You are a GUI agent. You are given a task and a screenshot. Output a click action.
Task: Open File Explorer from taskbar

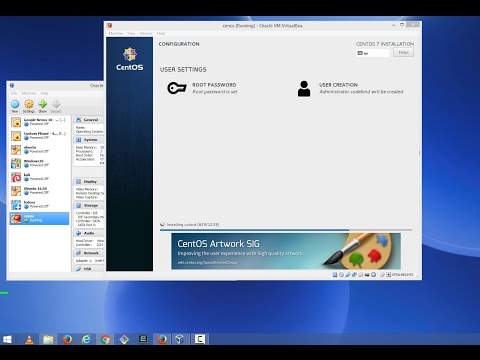coord(48,339)
